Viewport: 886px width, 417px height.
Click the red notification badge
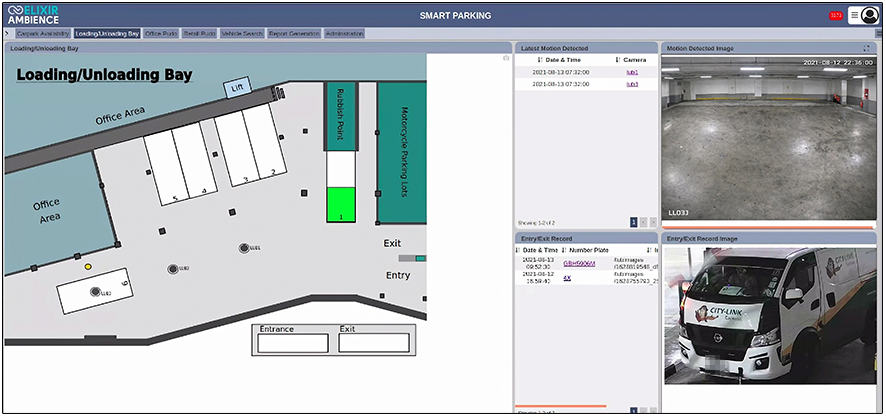(835, 15)
